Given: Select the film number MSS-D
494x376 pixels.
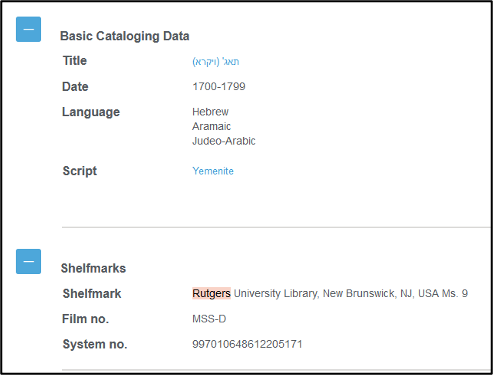Looking at the screenshot, I should click(x=209, y=319).
